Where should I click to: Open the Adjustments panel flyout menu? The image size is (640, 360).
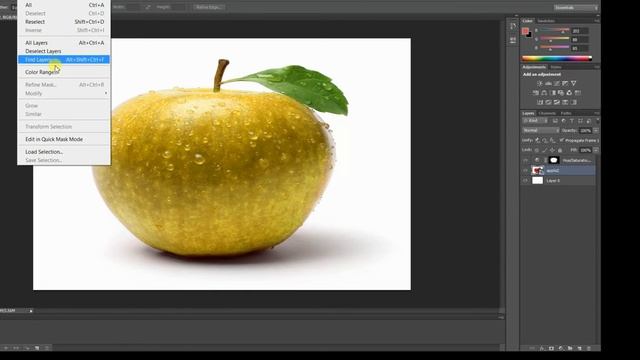(x=597, y=67)
